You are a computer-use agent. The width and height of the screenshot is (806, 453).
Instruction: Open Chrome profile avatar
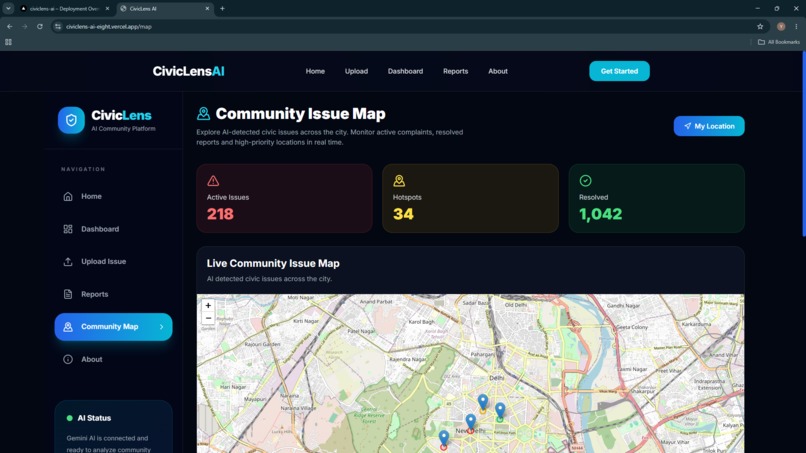pos(781,26)
